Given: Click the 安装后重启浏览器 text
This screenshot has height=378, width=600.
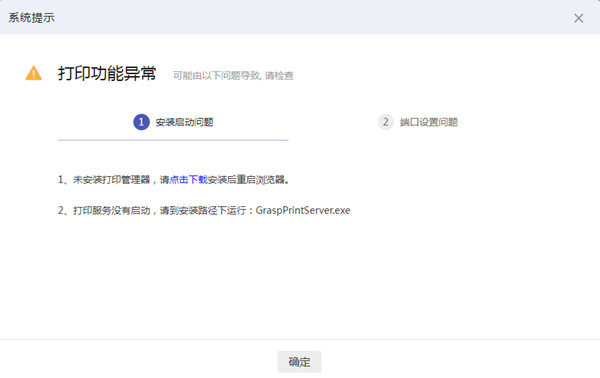Looking at the screenshot, I should tap(246, 179).
